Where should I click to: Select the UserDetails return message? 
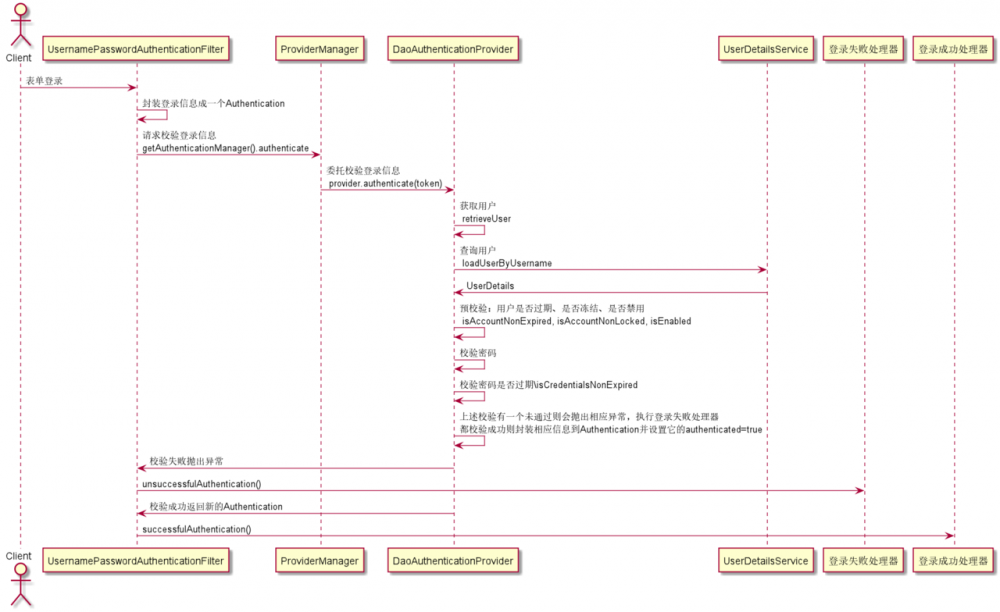(x=610, y=292)
